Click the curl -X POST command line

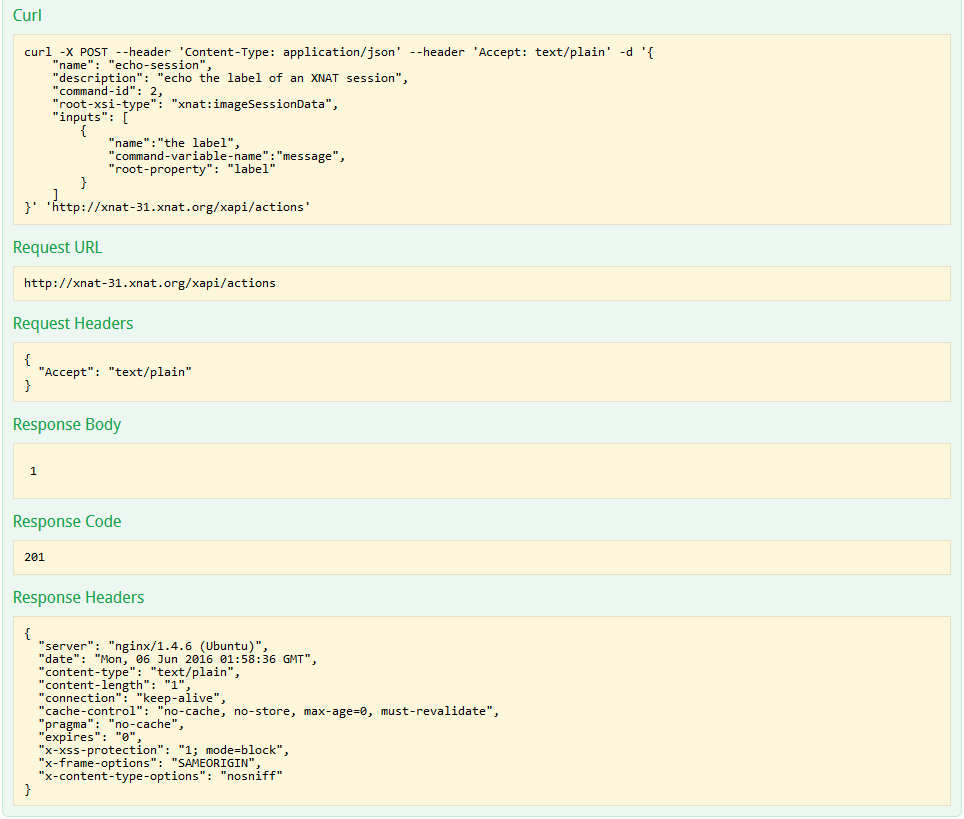pos(328,53)
